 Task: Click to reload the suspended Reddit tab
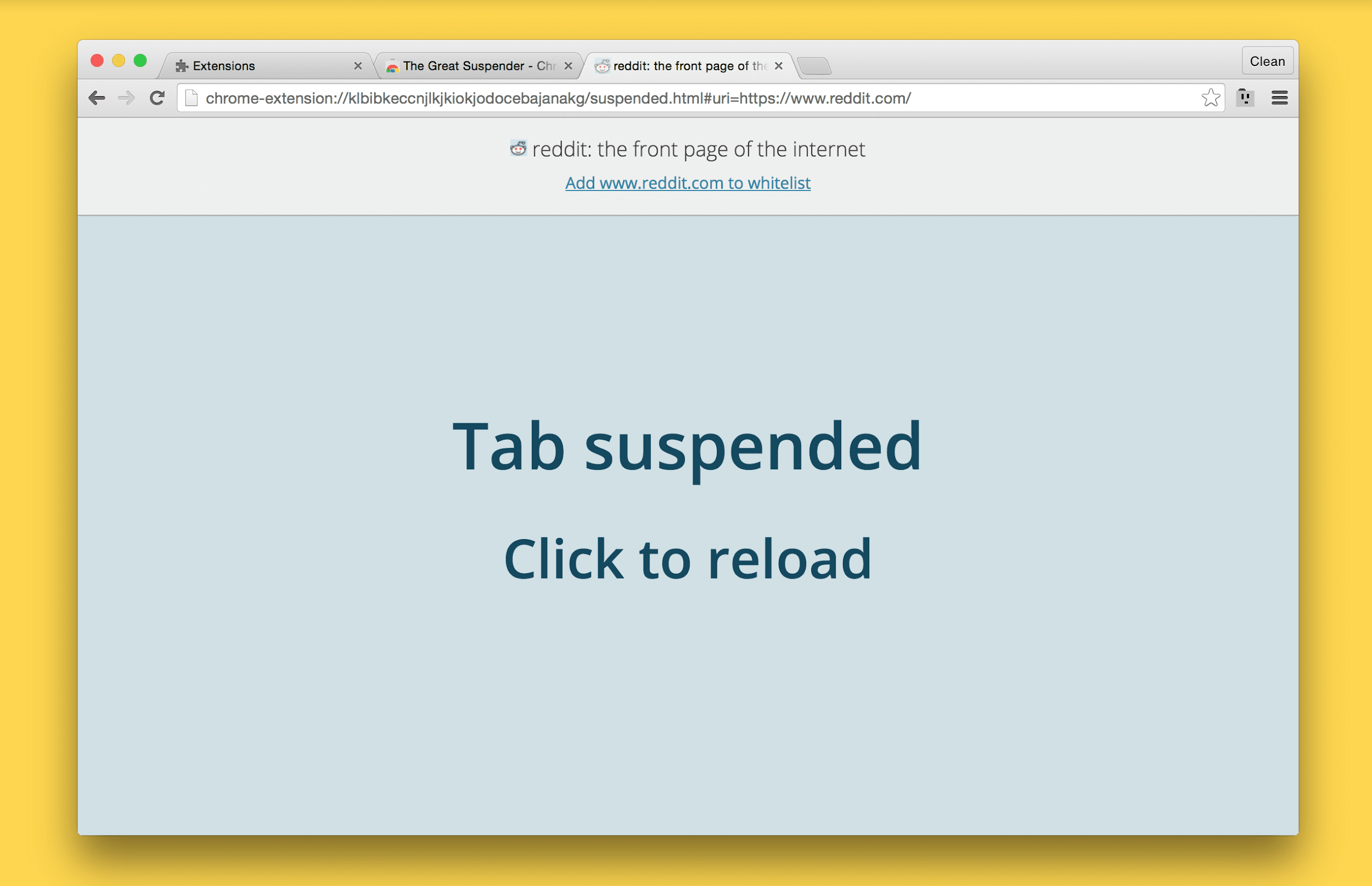(686, 558)
